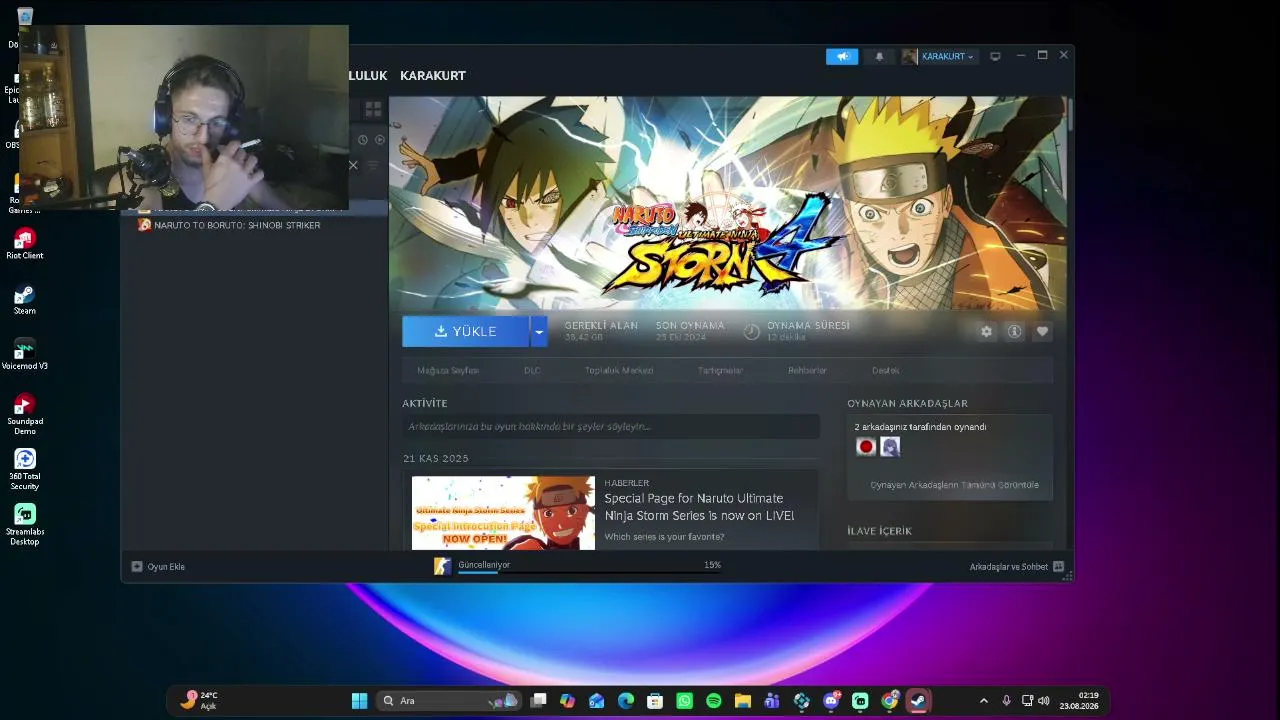This screenshot has height=720, width=1280.
Task: Click Oyun Ekle to add a game
Action: click(158, 567)
